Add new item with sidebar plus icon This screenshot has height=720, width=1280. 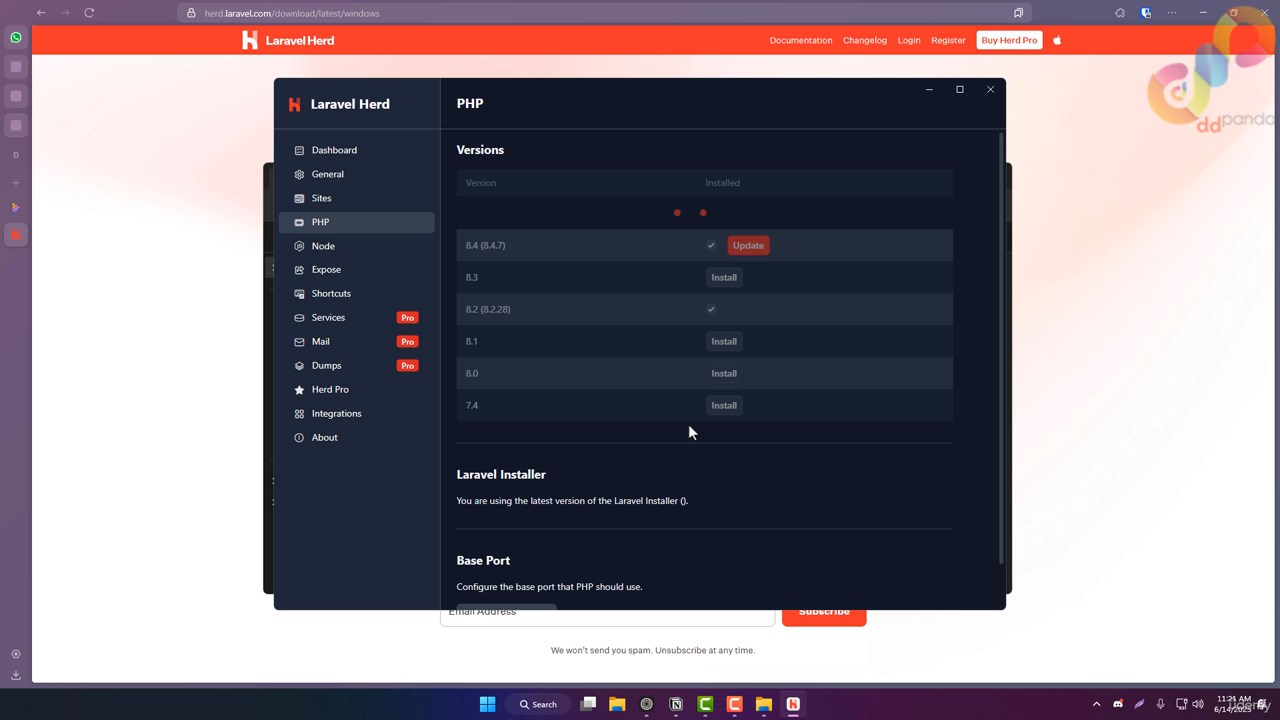pos(16,183)
